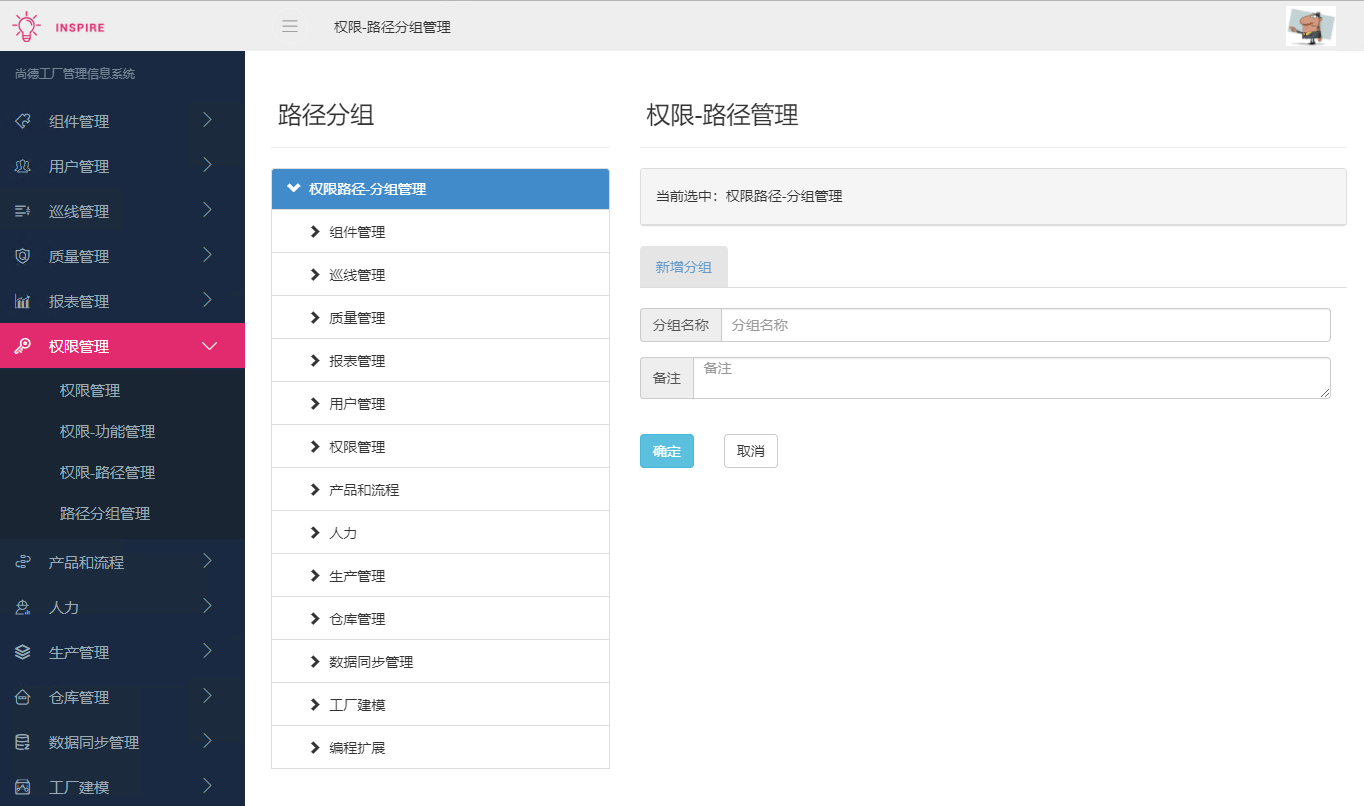Open sidebar 工厂建模 menu

coord(122,787)
